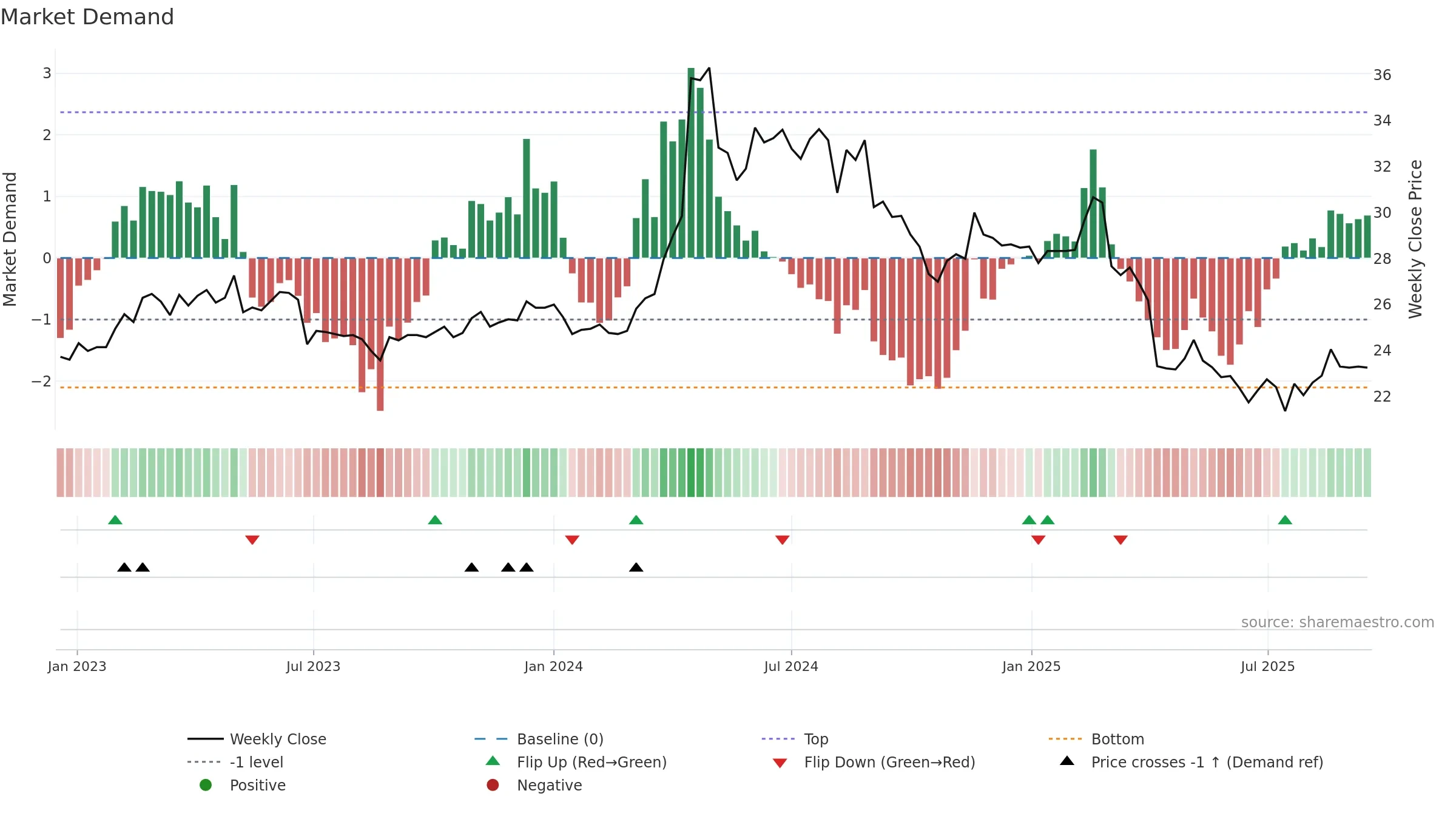Click the 22 price tick label
Screen dimensions: 1456x819
[x=1383, y=397]
